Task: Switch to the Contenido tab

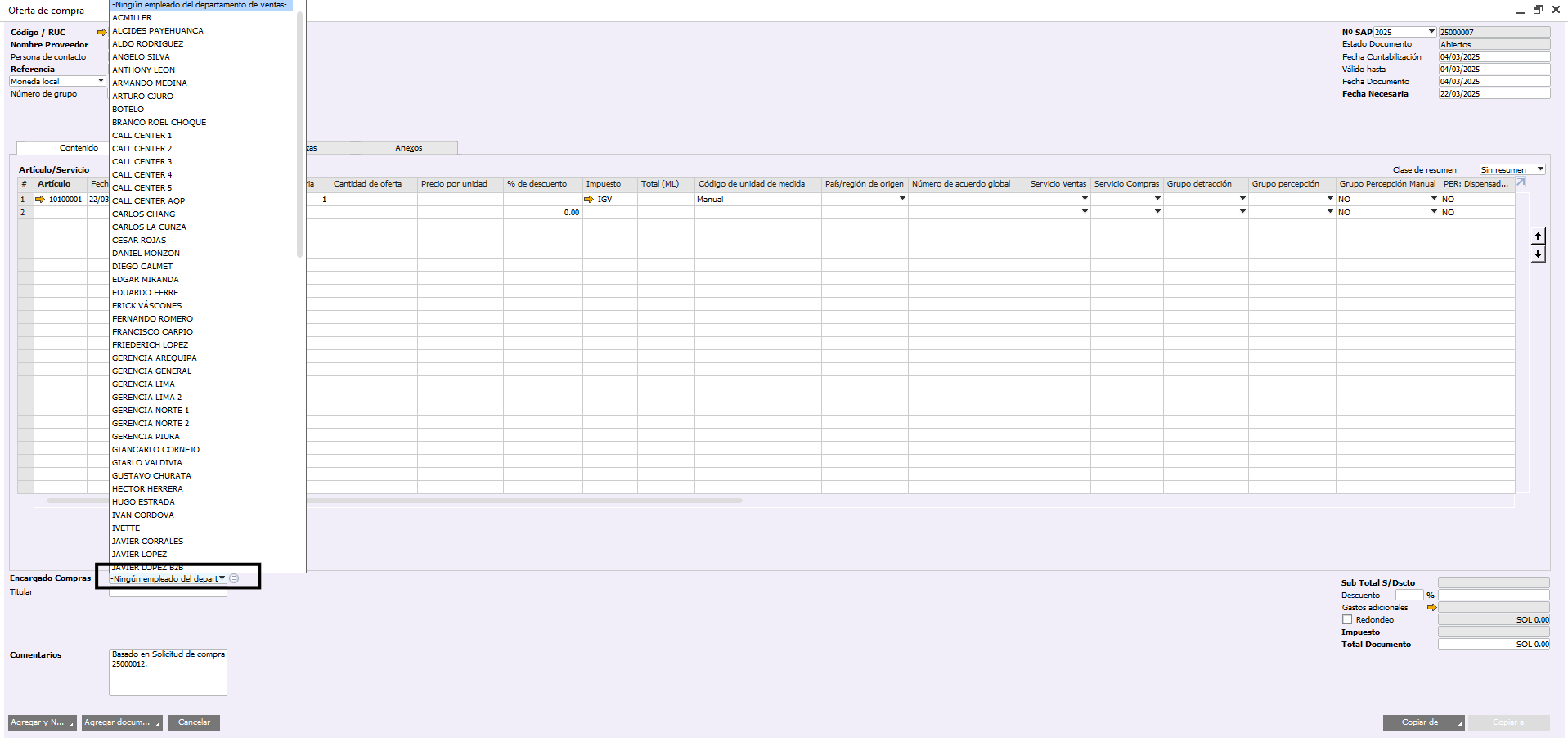Action: 79,148
